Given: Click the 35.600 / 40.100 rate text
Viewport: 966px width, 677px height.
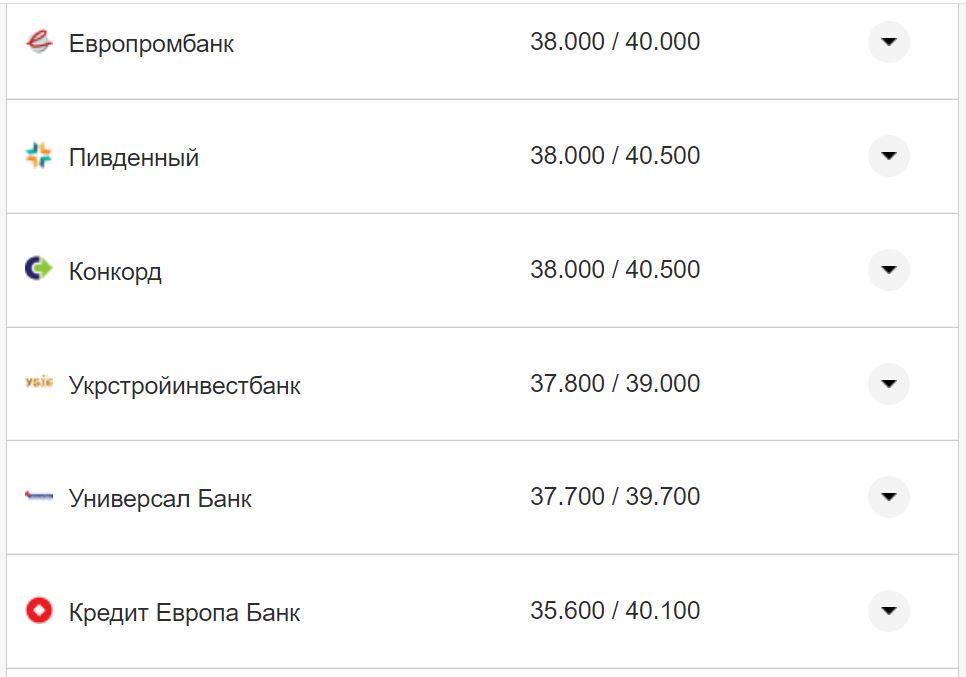Looking at the screenshot, I should coord(617,609).
